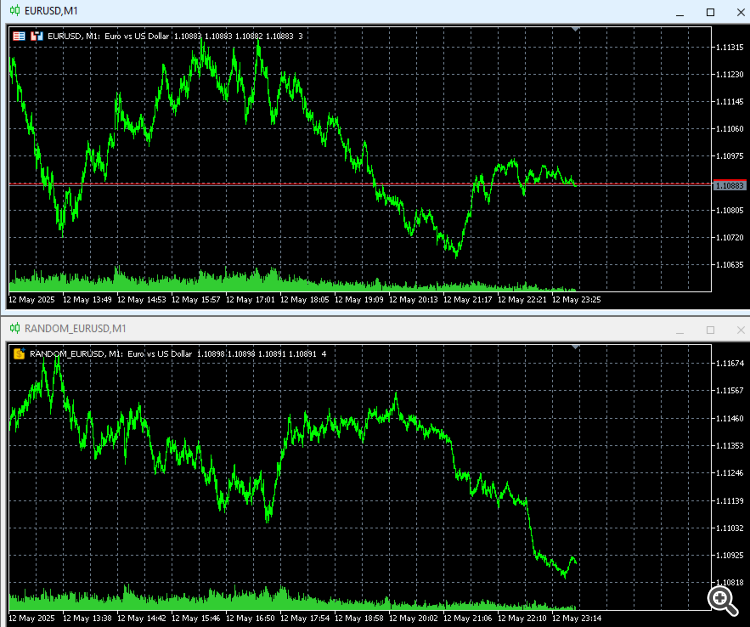This screenshot has height=627, width=750.
Task: Click the RANDOM_EURUSD,M1 window title text
Action: pyautogui.click(x=76, y=328)
